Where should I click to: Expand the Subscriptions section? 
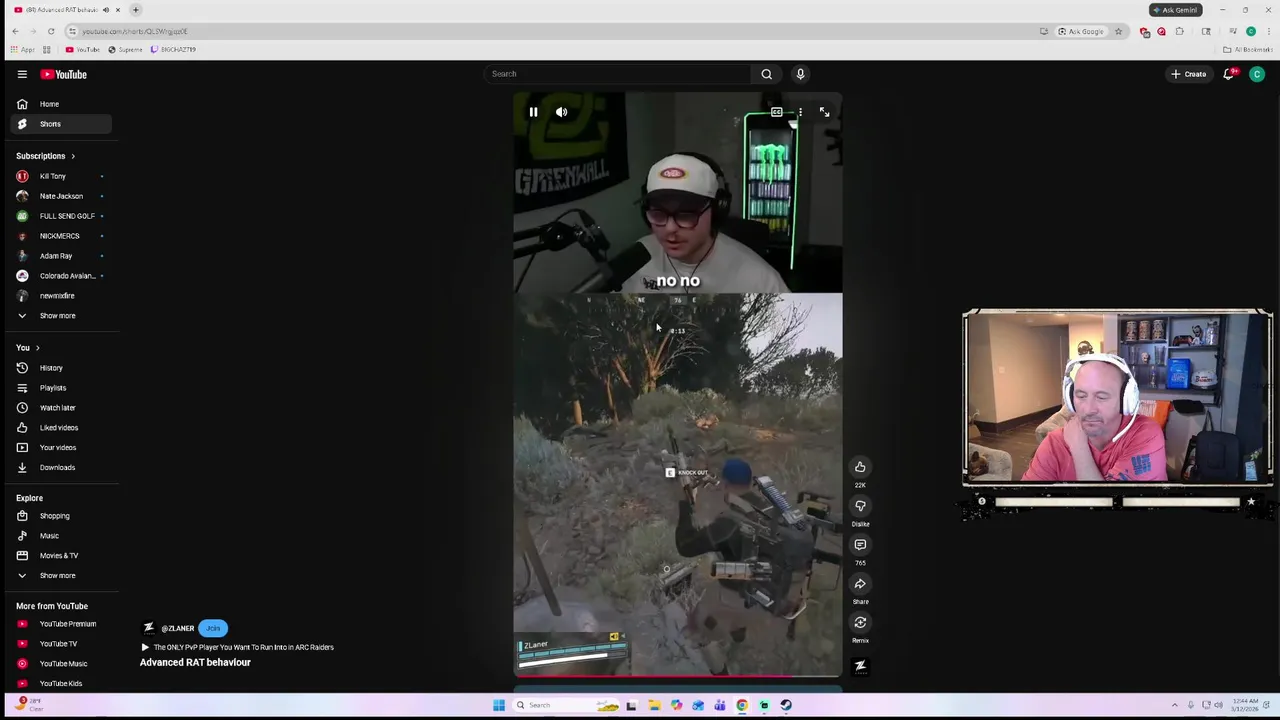(46, 156)
